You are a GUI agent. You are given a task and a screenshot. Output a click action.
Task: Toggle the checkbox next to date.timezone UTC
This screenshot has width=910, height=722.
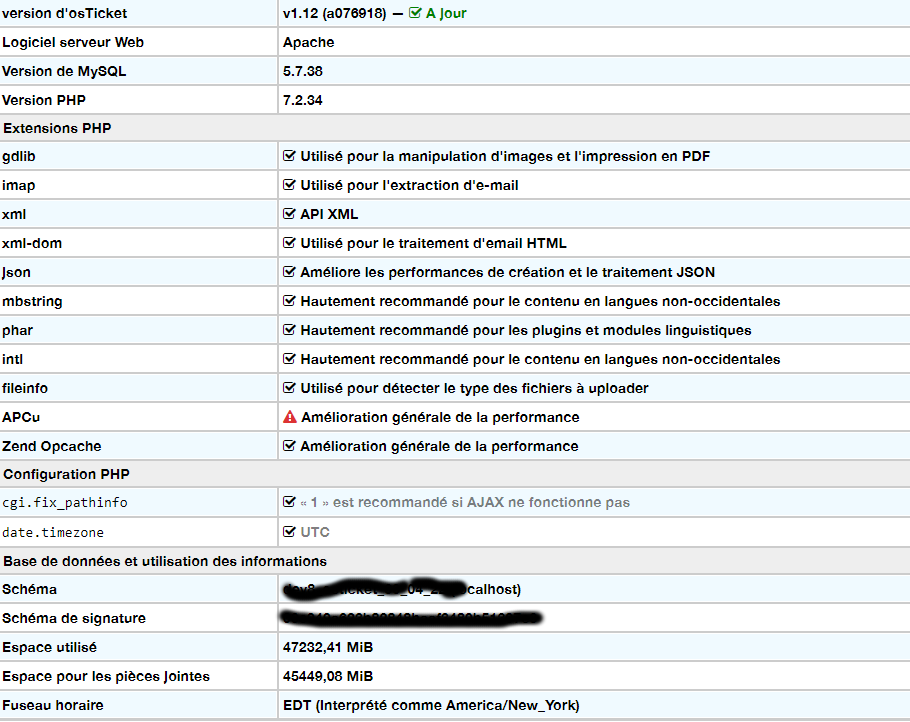click(289, 532)
